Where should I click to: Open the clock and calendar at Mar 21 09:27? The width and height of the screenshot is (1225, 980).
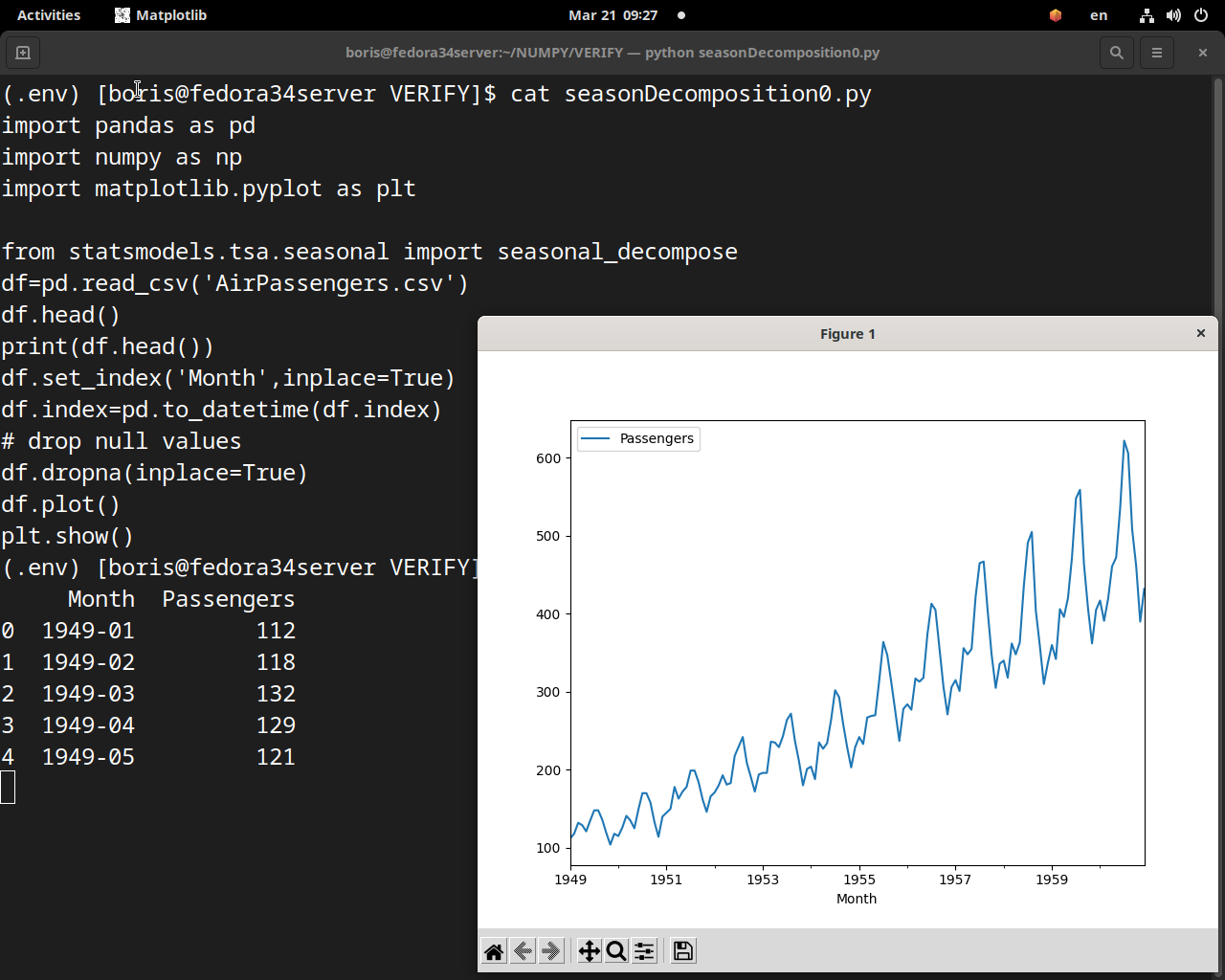pyautogui.click(x=612, y=15)
